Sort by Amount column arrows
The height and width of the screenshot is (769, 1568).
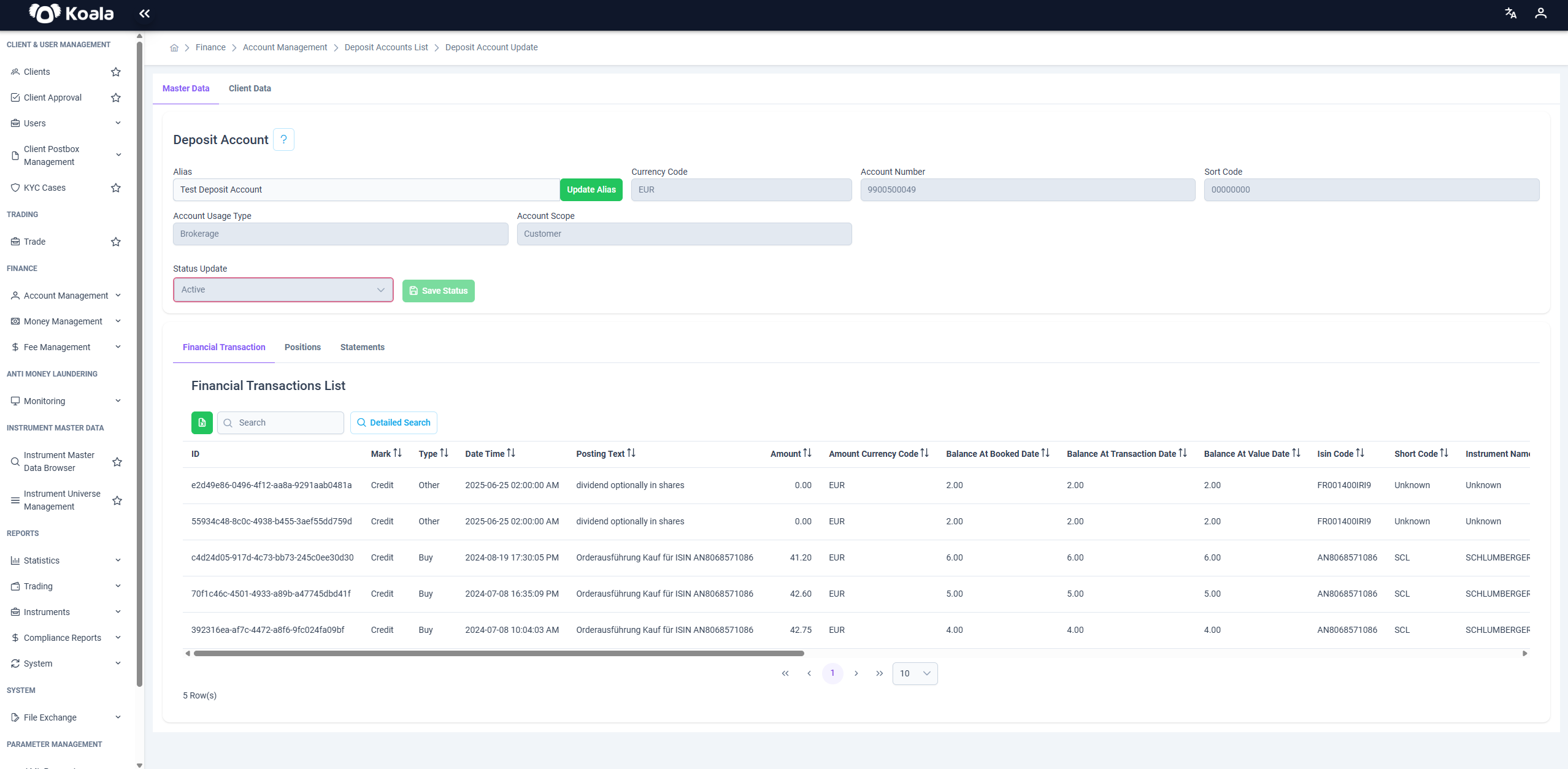[x=807, y=453]
